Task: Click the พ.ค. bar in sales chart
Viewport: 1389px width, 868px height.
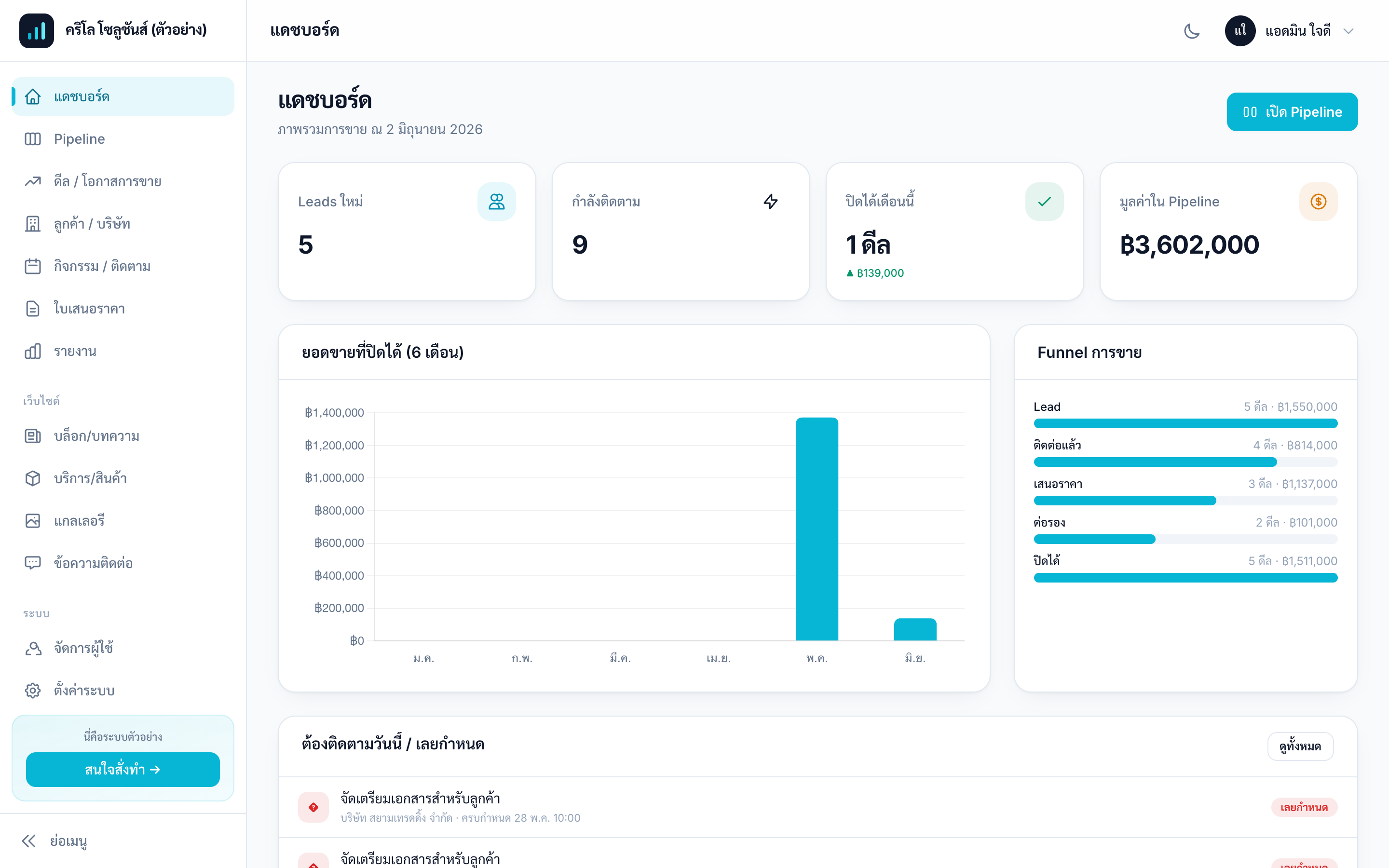Action: 817,529
